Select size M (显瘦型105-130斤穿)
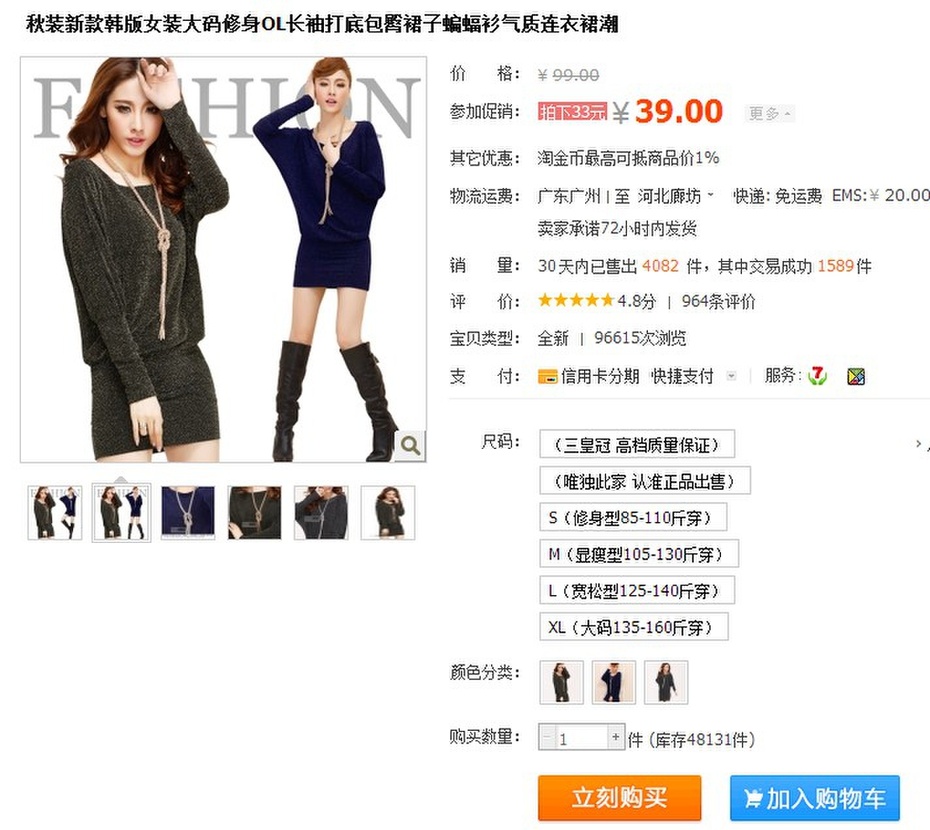The image size is (930, 830). pyautogui.click(x=639, y=554)
